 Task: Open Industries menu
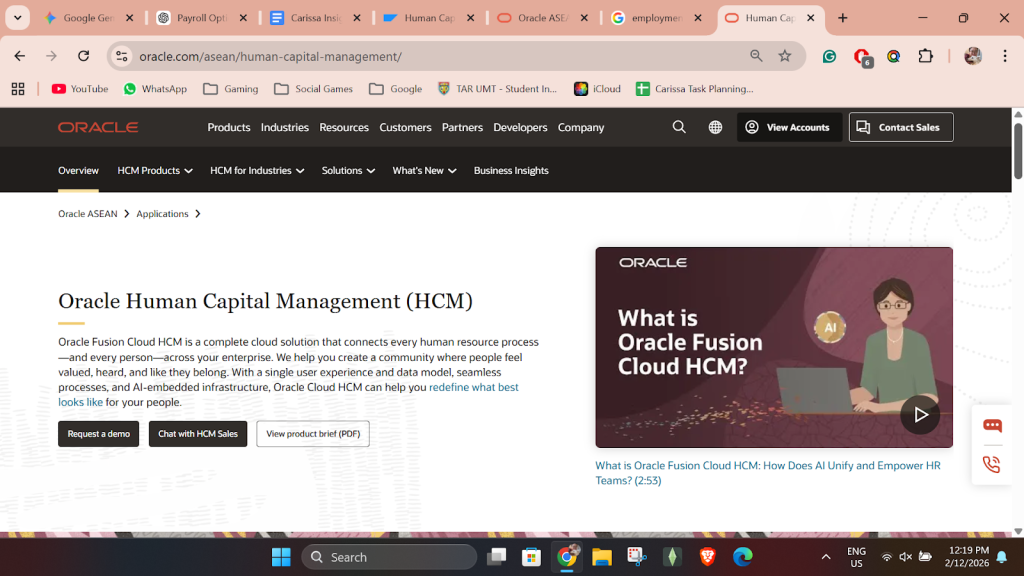pyautogui.click(x=285, y=127)
